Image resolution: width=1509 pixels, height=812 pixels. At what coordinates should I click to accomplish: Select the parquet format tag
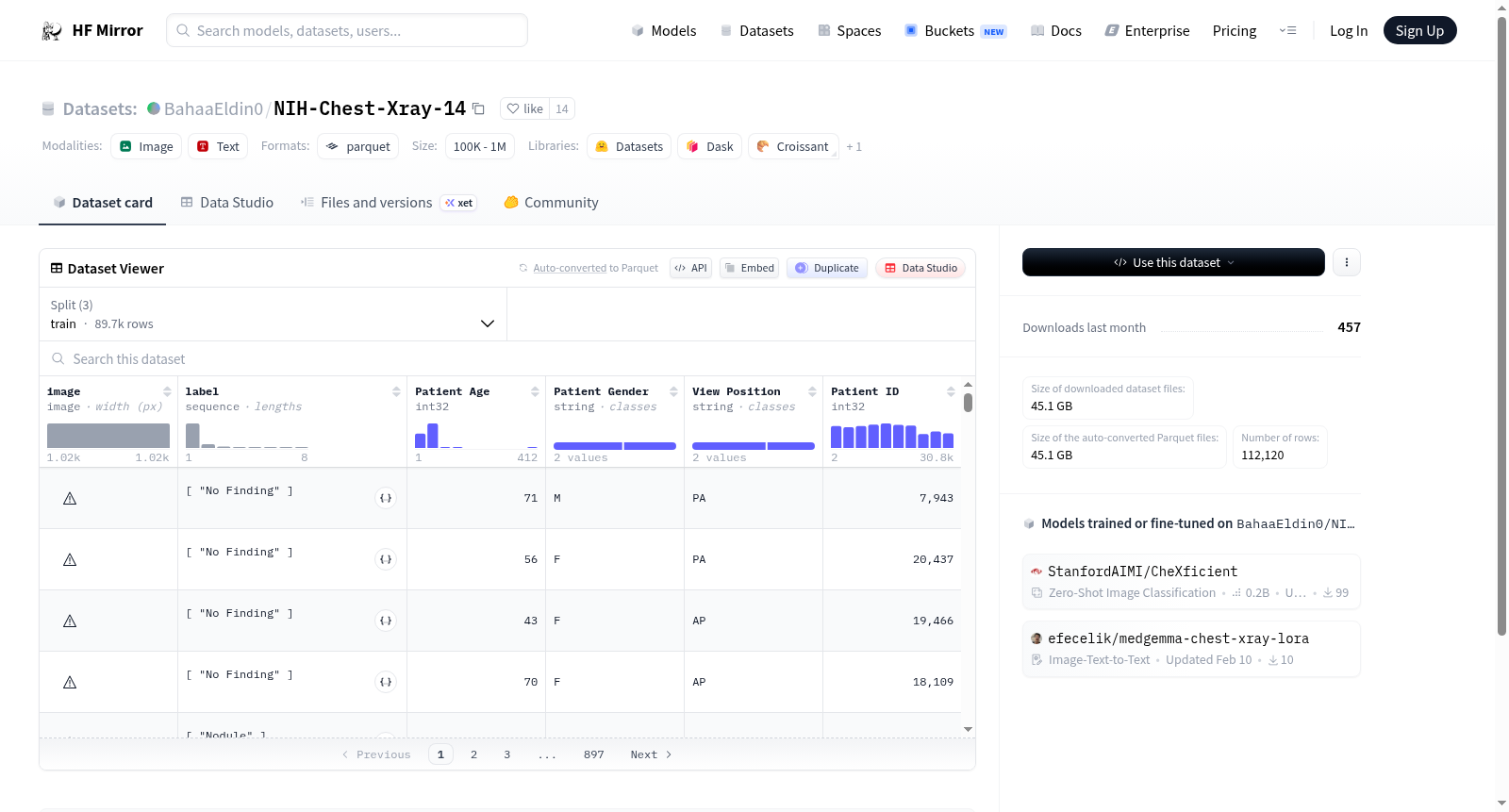tap(358, 147)
